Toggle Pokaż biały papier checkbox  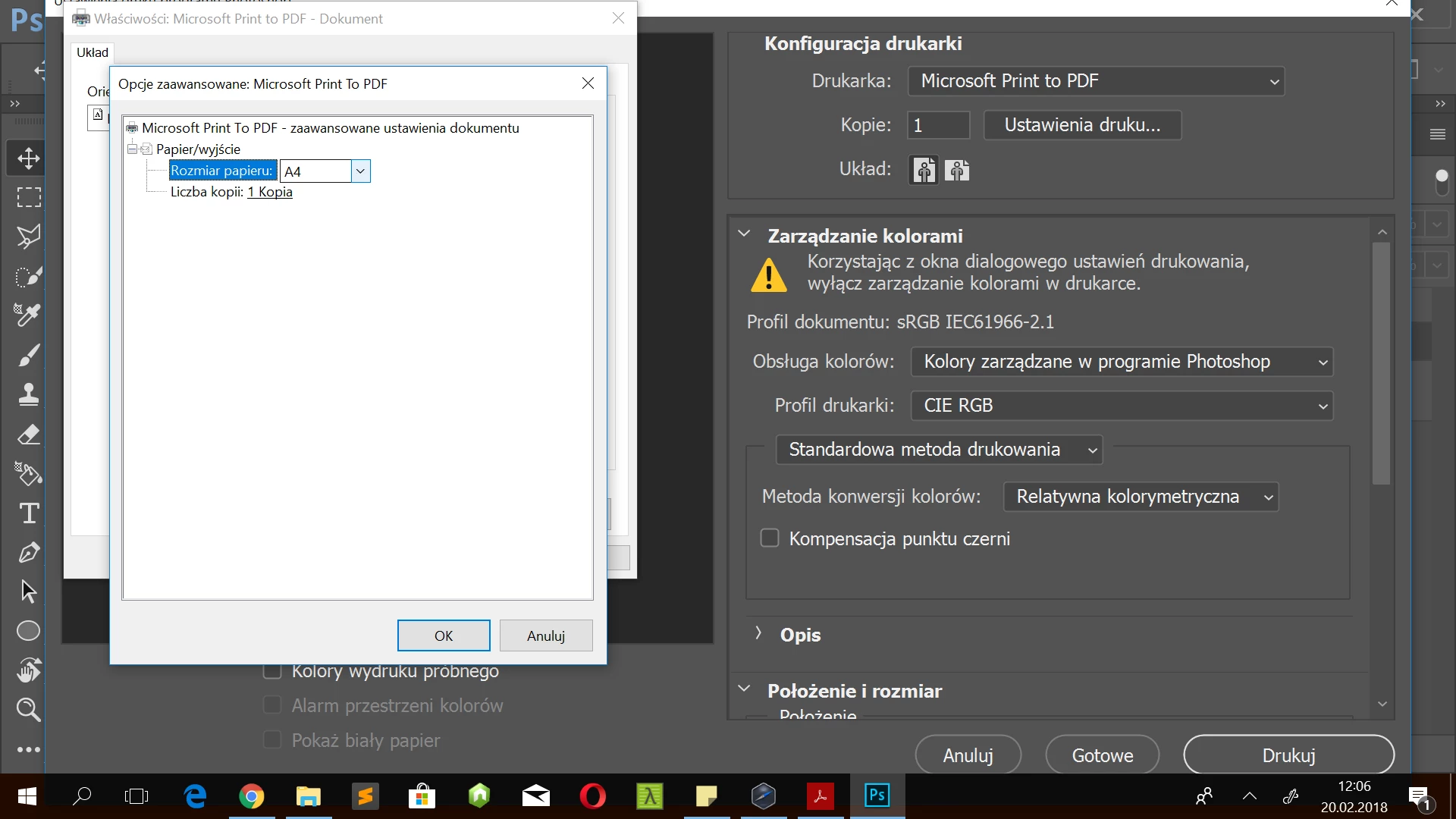272,740
